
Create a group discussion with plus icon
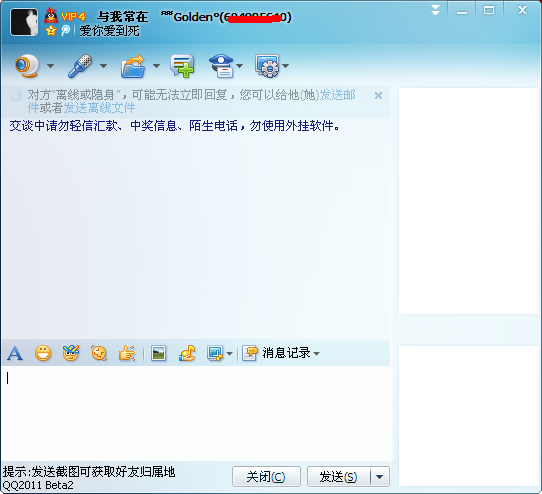coord(182,66)
